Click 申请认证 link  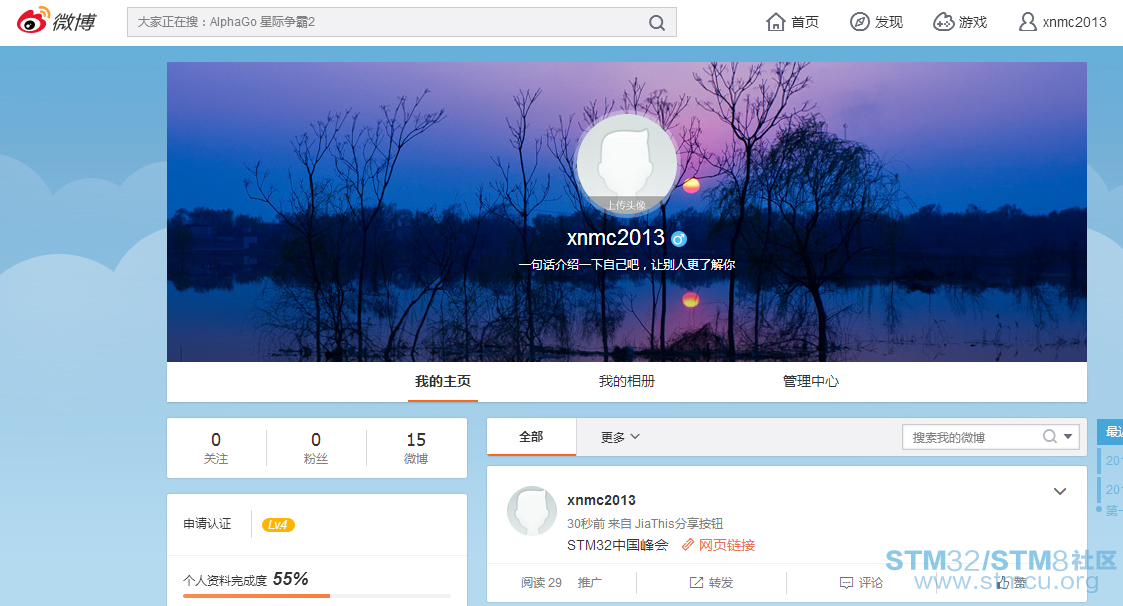[207, 524]
